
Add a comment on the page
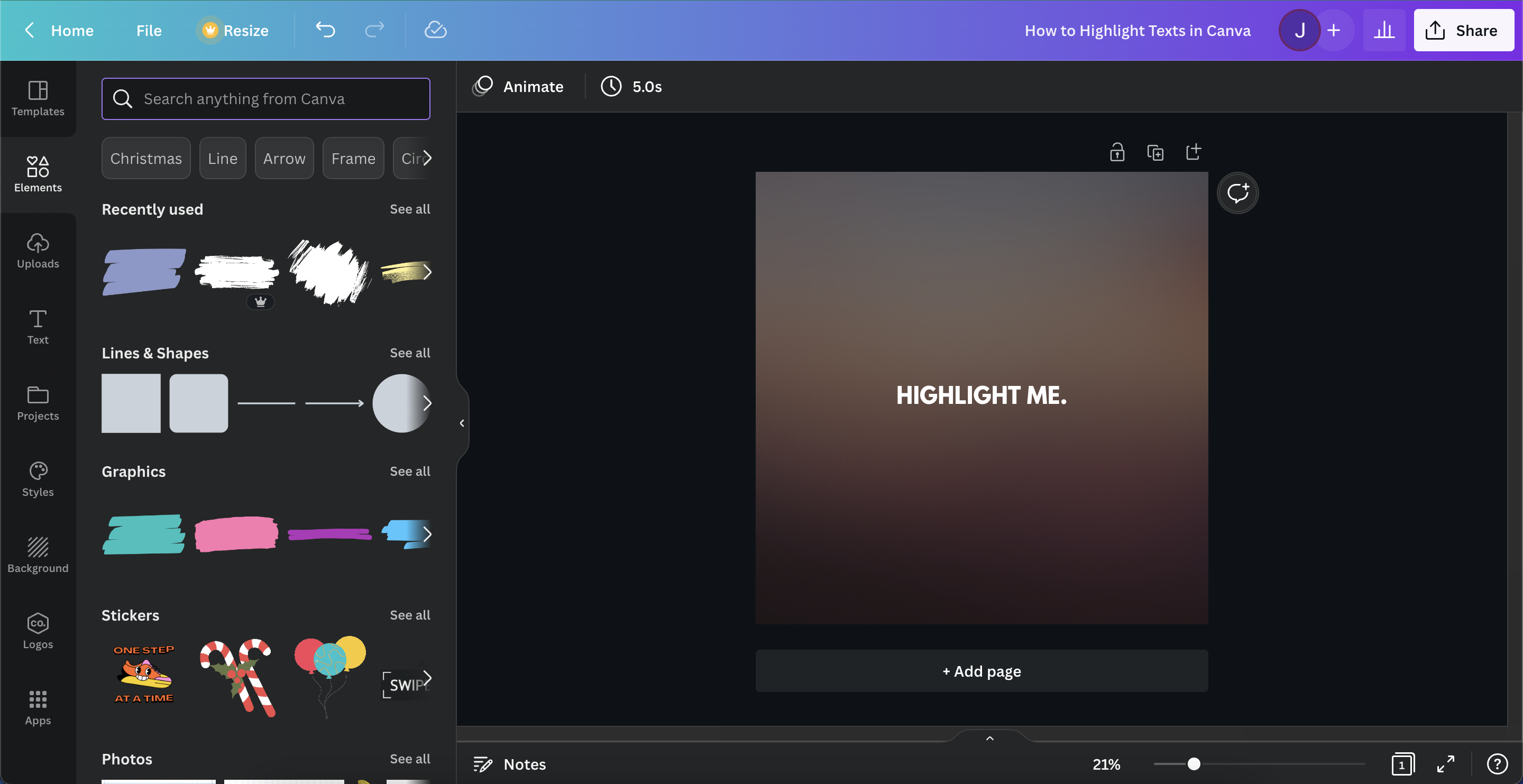[1238, 193]
